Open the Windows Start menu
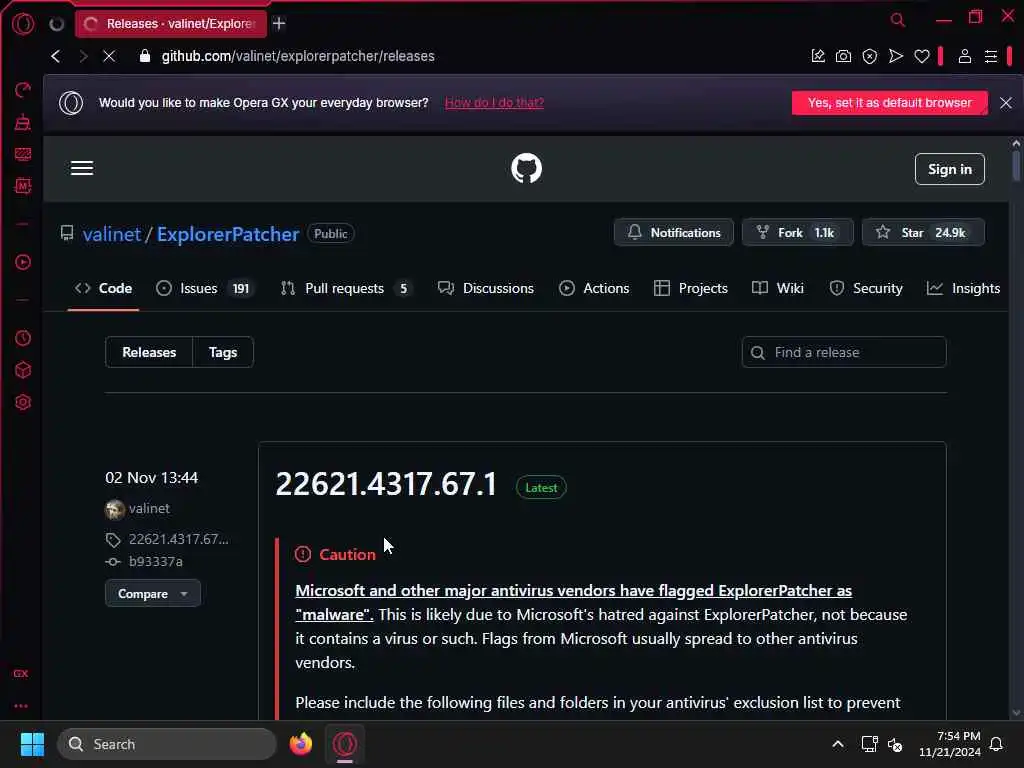Screen dimensions: 1024x768 32,744
